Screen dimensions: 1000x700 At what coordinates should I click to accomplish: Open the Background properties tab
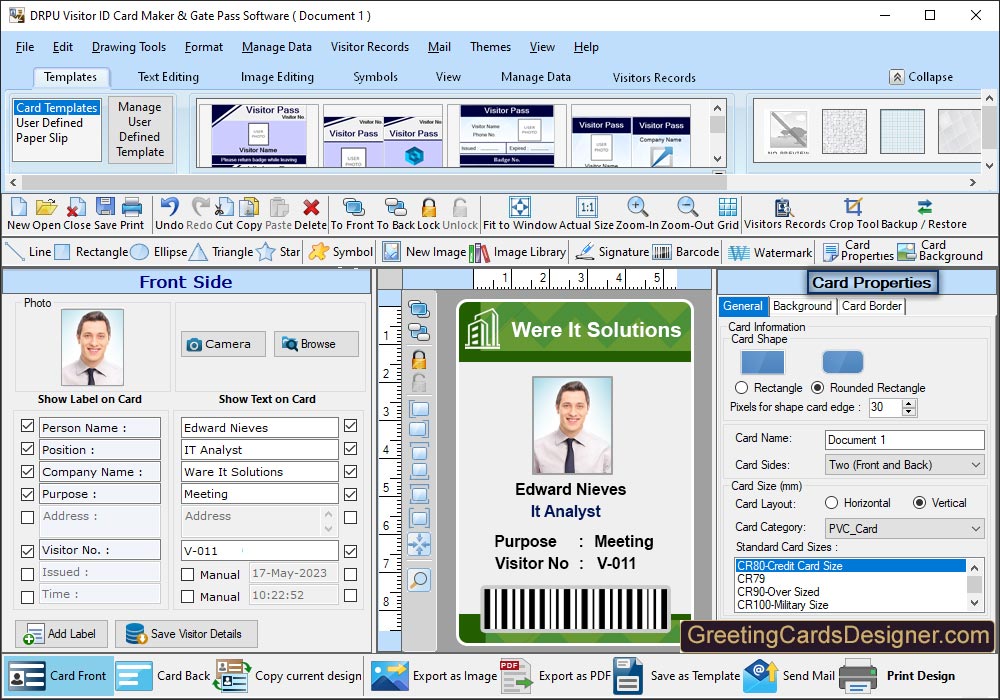tap(802, 306)
